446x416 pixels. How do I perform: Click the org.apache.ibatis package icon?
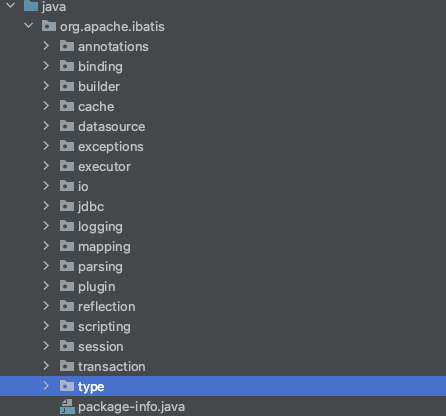[x=49, y=26]
